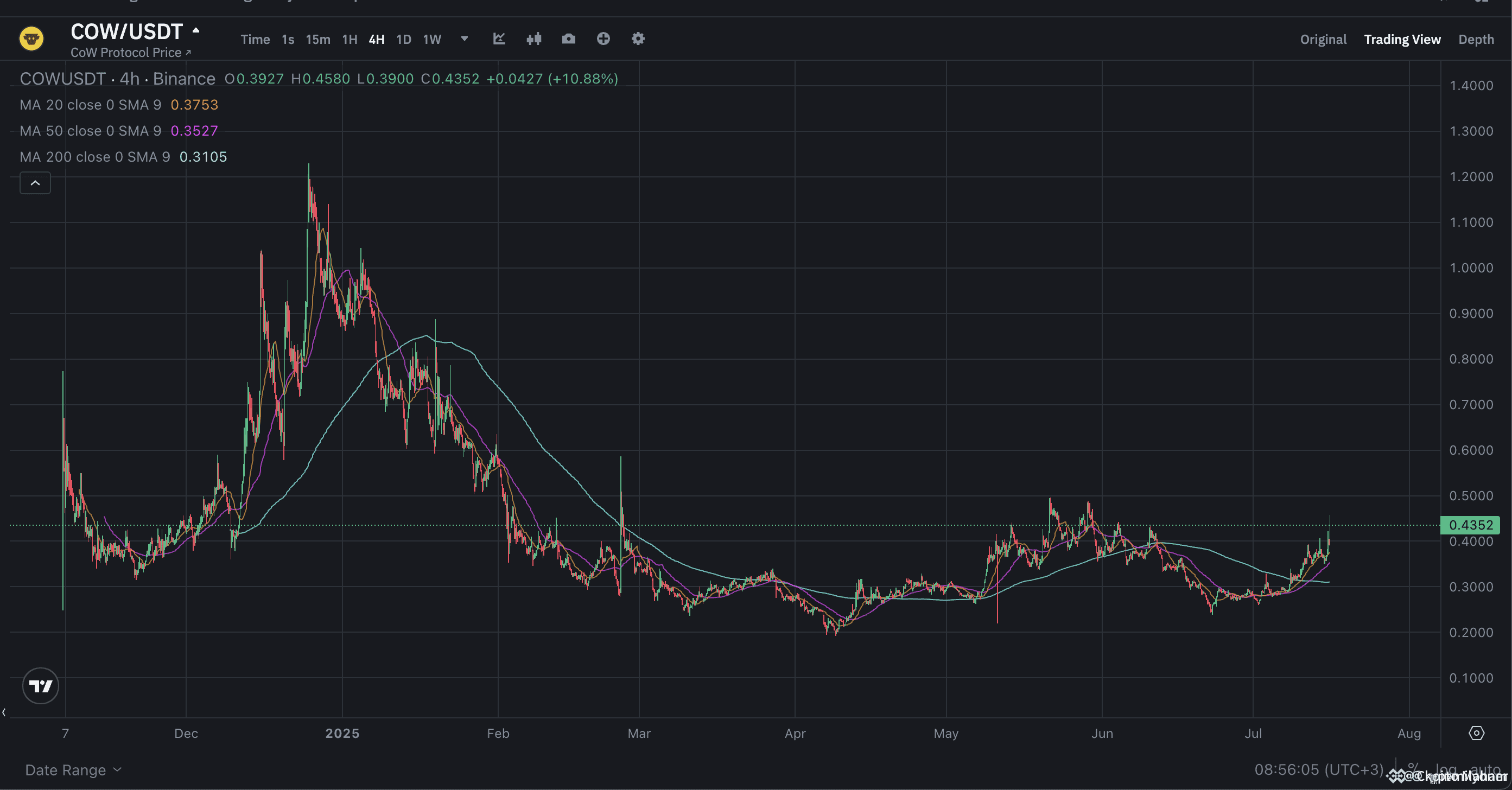1512x790 pixels.
Task: Open the technical indicators icon
Action: click(499, 39)
